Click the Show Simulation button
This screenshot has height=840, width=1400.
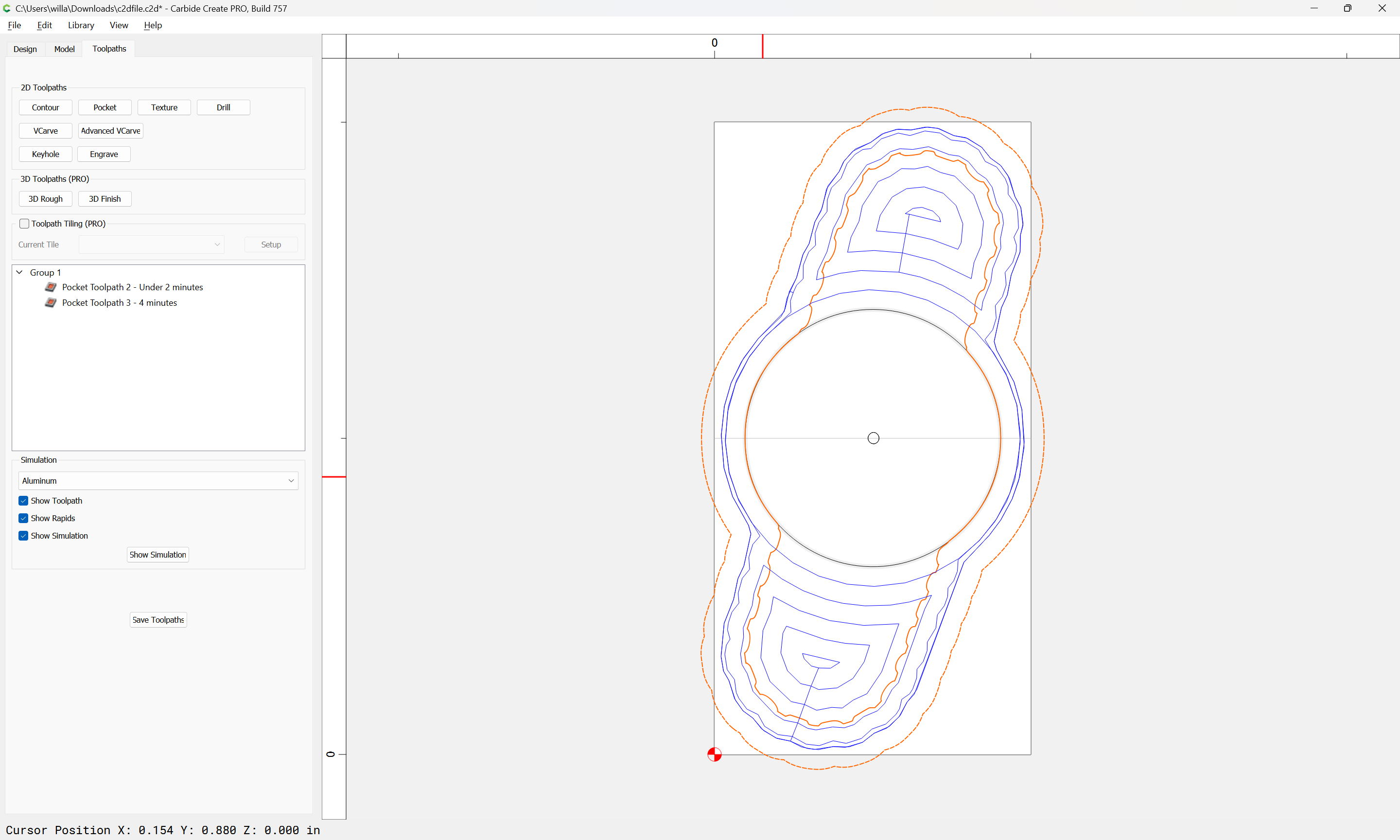pyautogui.click(x=157, y=555)
